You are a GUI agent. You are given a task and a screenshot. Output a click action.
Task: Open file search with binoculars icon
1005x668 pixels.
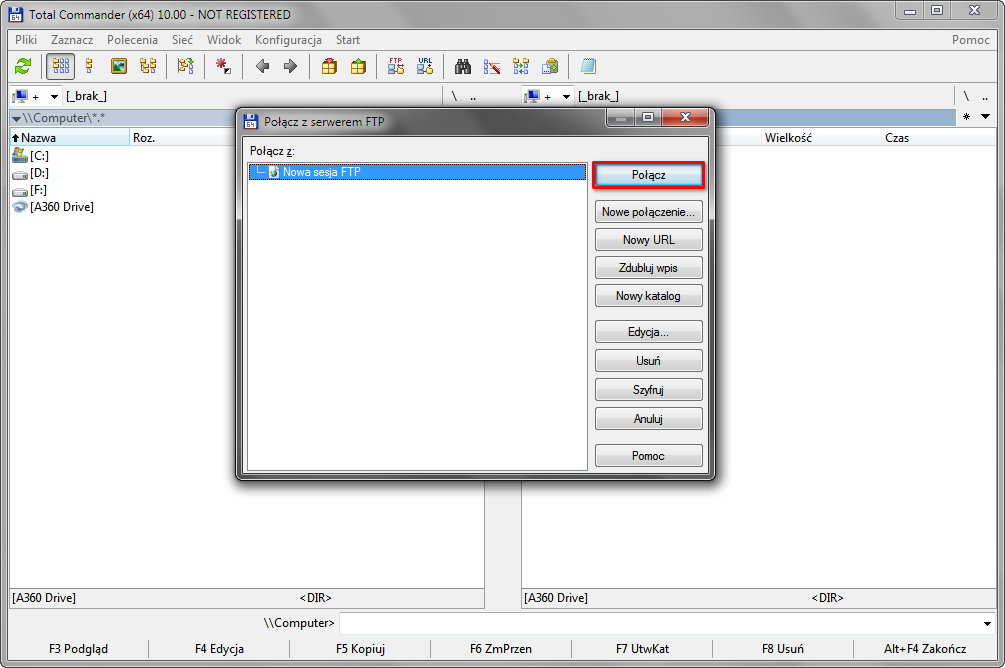coord(463,66)
